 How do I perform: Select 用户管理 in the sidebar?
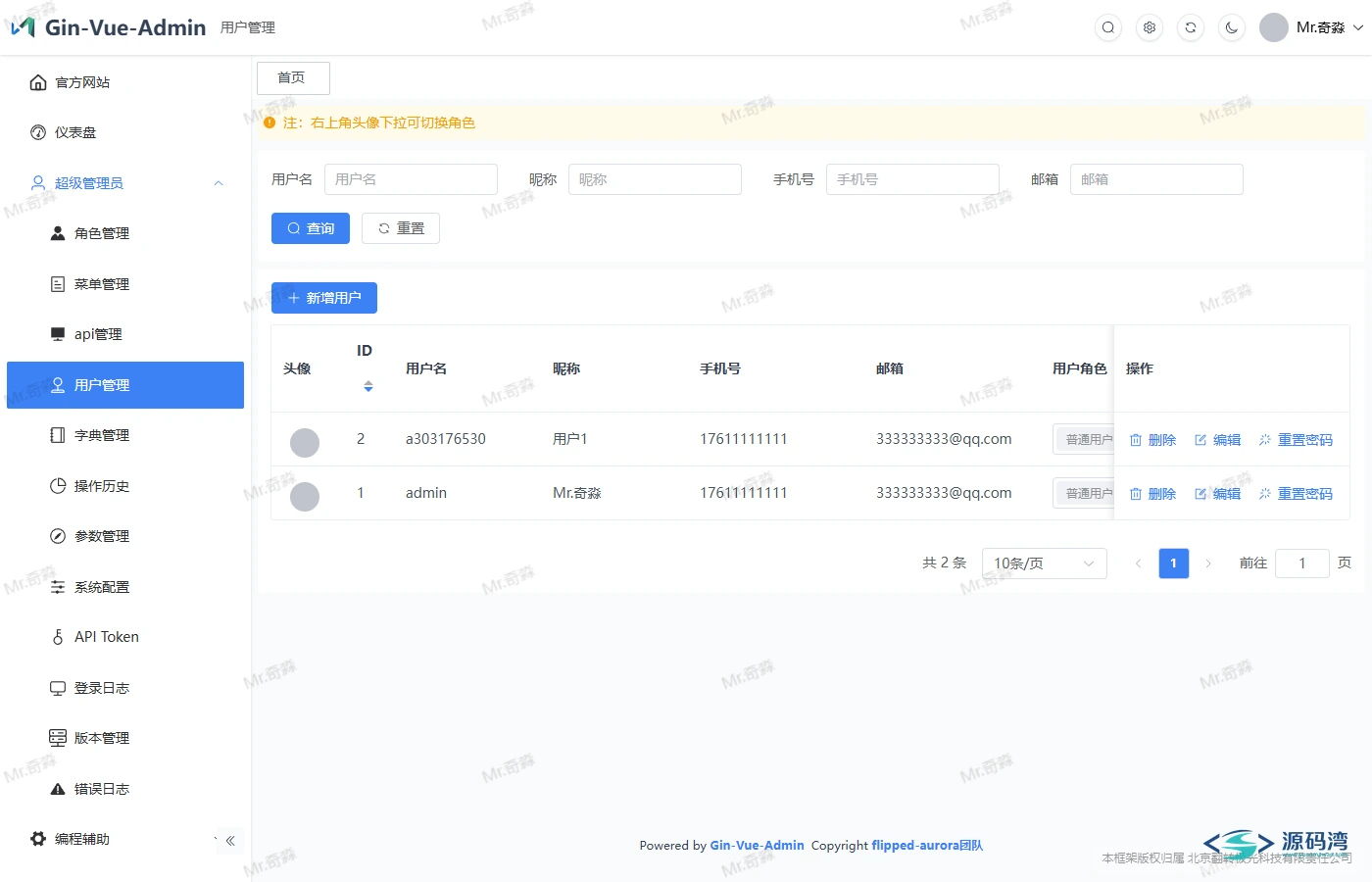[125, 385]
